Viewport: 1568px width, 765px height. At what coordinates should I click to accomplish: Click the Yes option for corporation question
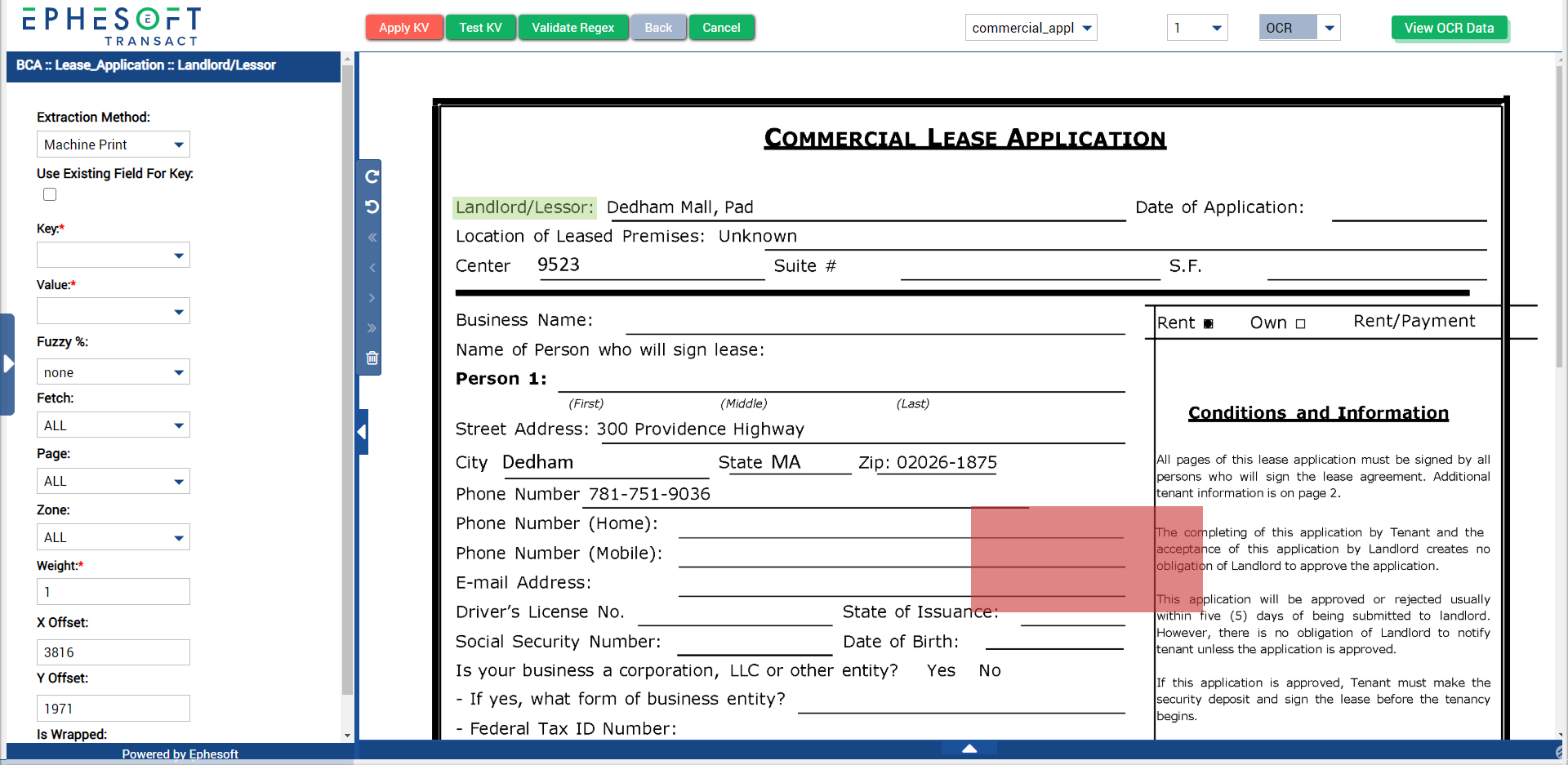pyautogui.click(x=941, y=671)
